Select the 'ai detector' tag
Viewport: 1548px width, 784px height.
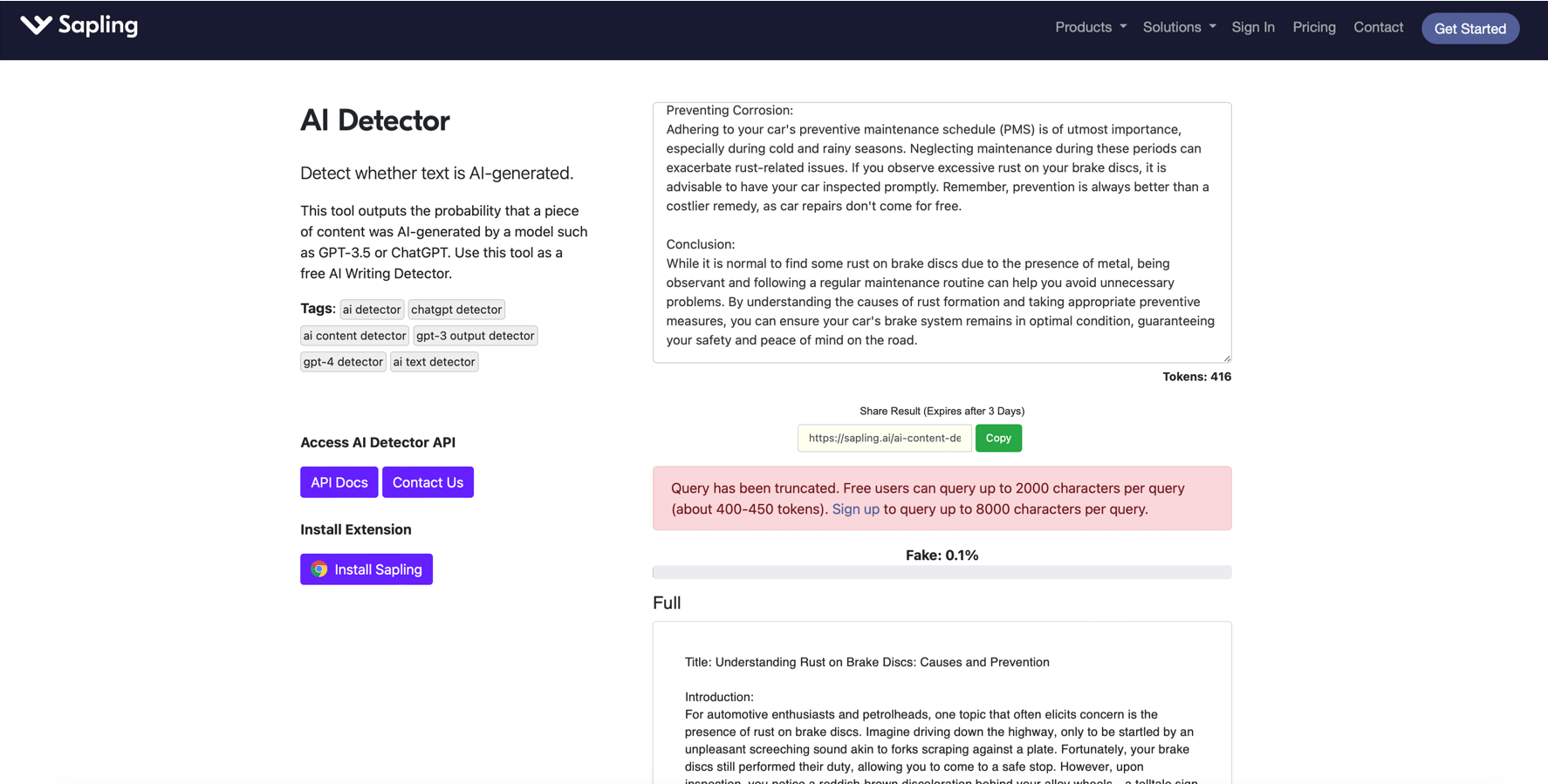(372, 310)
